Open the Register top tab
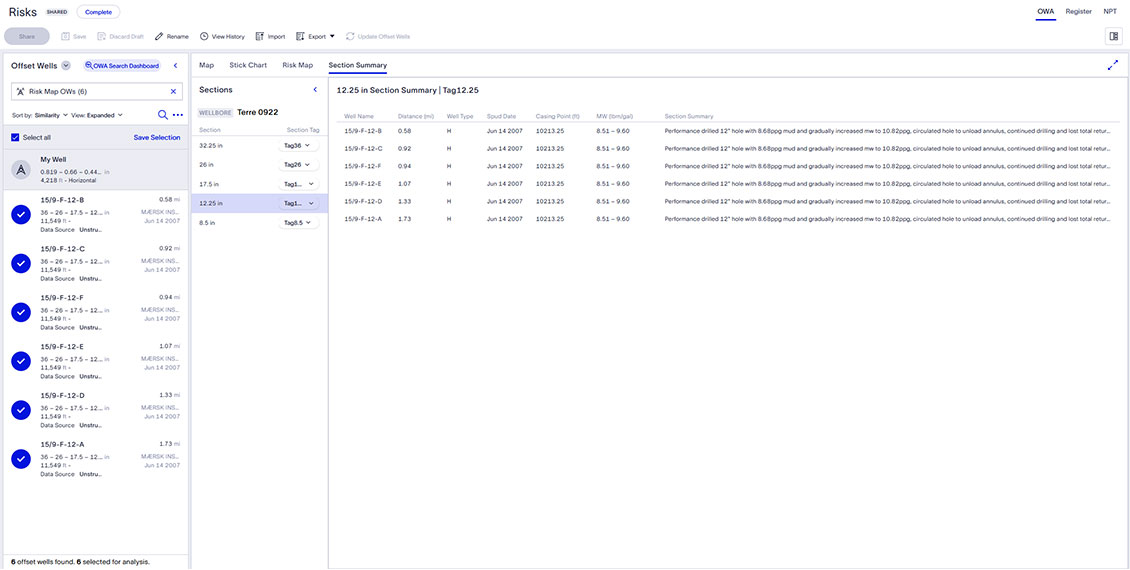The image size is (1130, 570). tap(1079, 12)
